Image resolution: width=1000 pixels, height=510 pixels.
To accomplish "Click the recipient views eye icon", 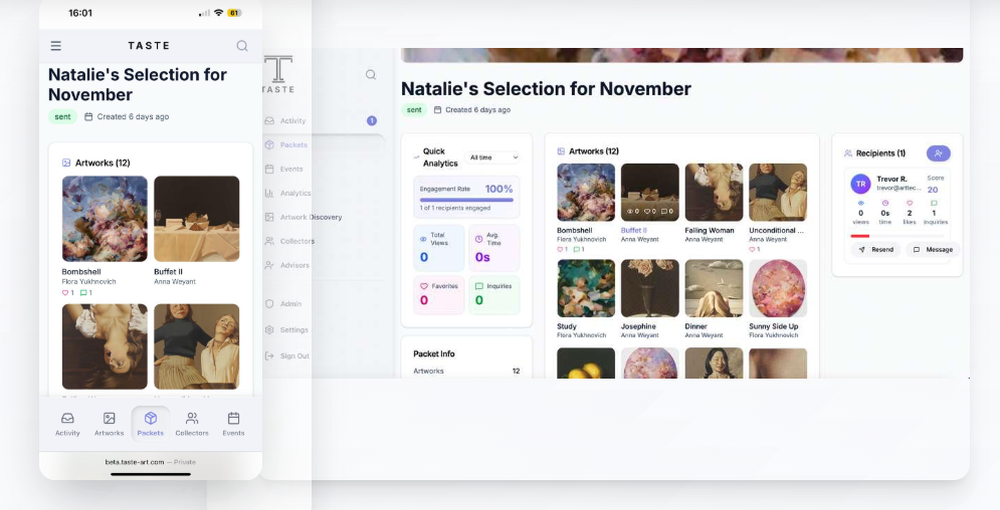I will 860,203.
